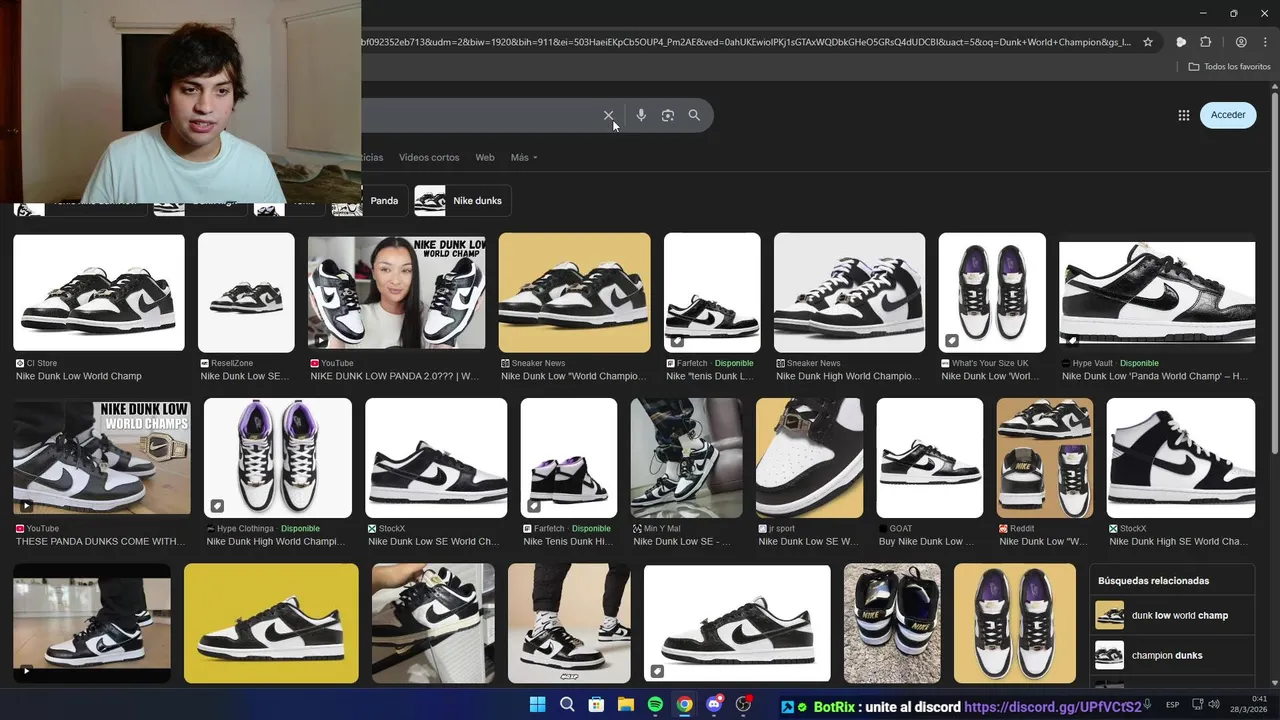Select related search 'dunk low world champ'

click(x=1172, y=615)
